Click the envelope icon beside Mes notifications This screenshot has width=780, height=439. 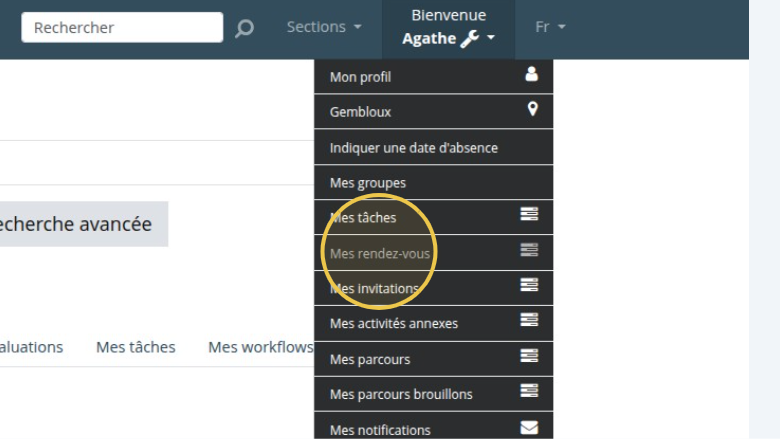[x=529, y=428]
